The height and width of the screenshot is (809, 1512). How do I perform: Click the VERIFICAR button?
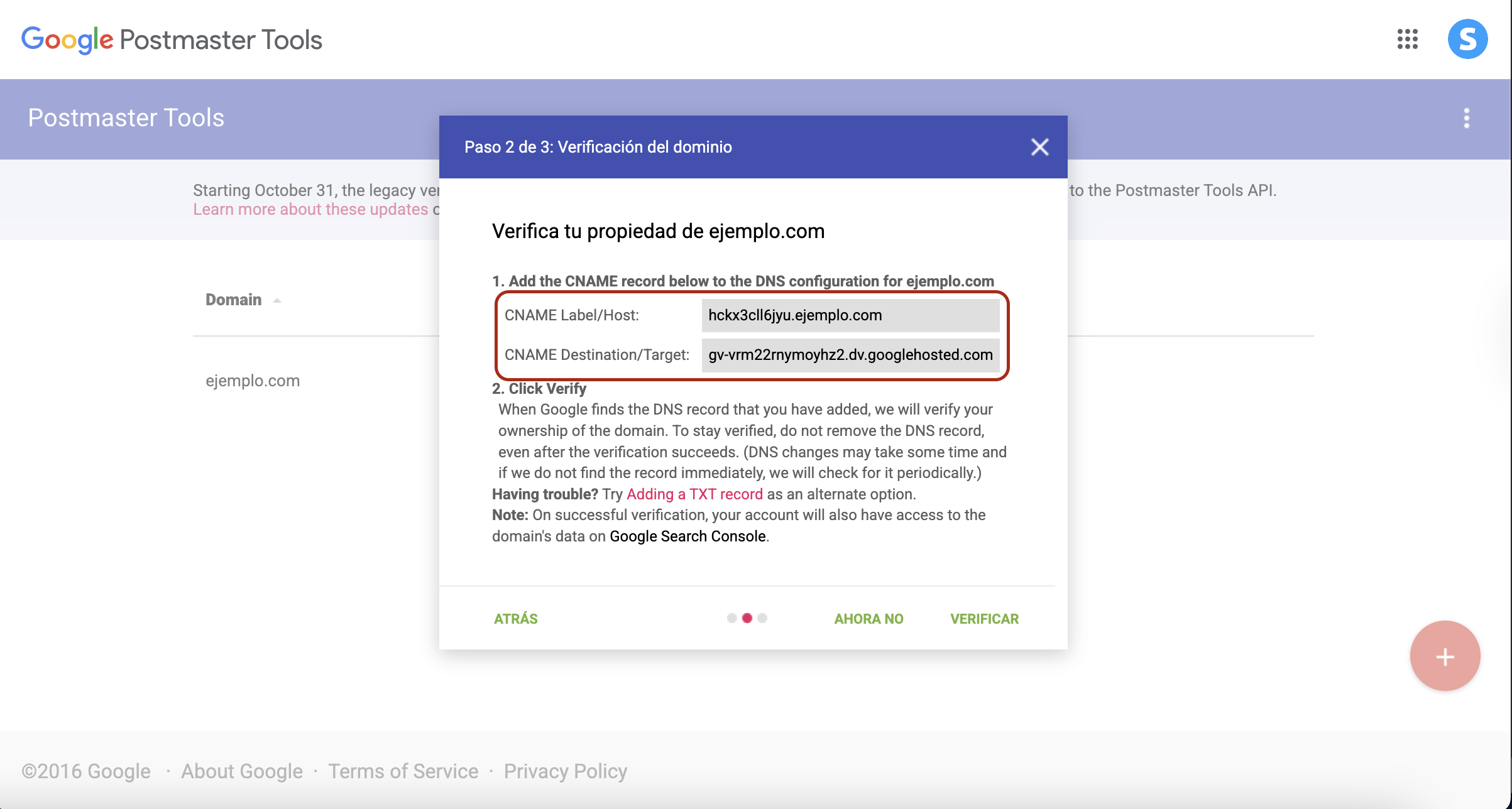pos(984,619)
